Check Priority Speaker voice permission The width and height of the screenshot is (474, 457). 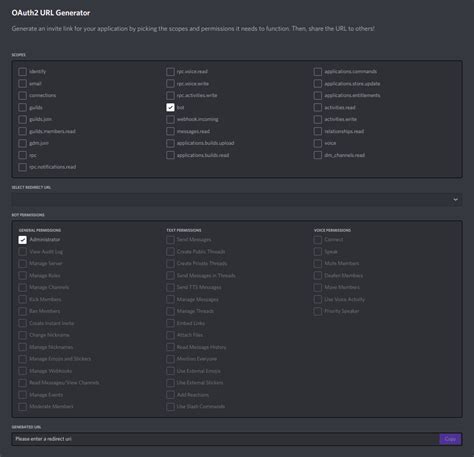[x=318, y=311]
